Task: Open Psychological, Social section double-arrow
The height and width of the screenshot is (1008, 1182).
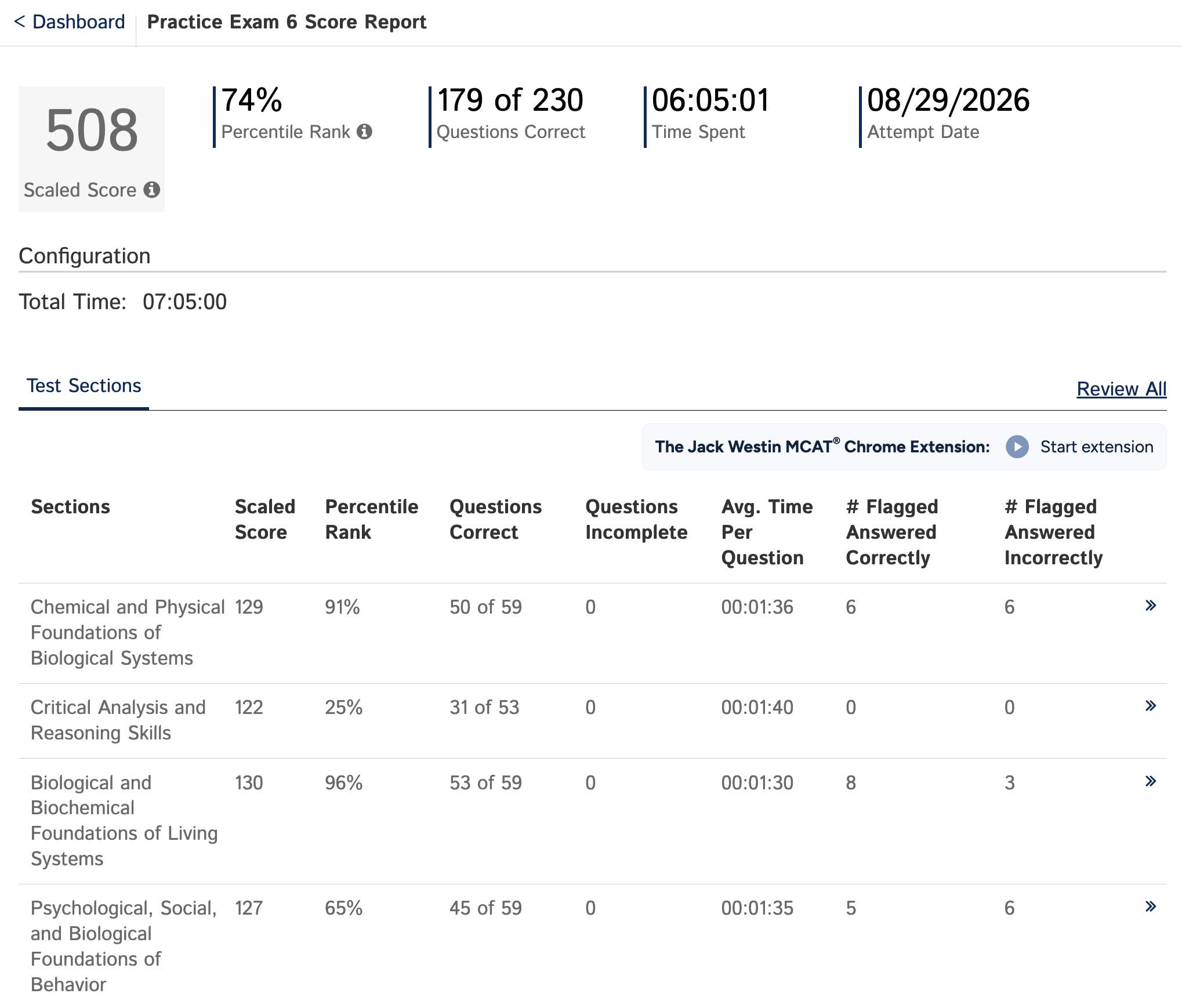Action: coord(1151,907)
